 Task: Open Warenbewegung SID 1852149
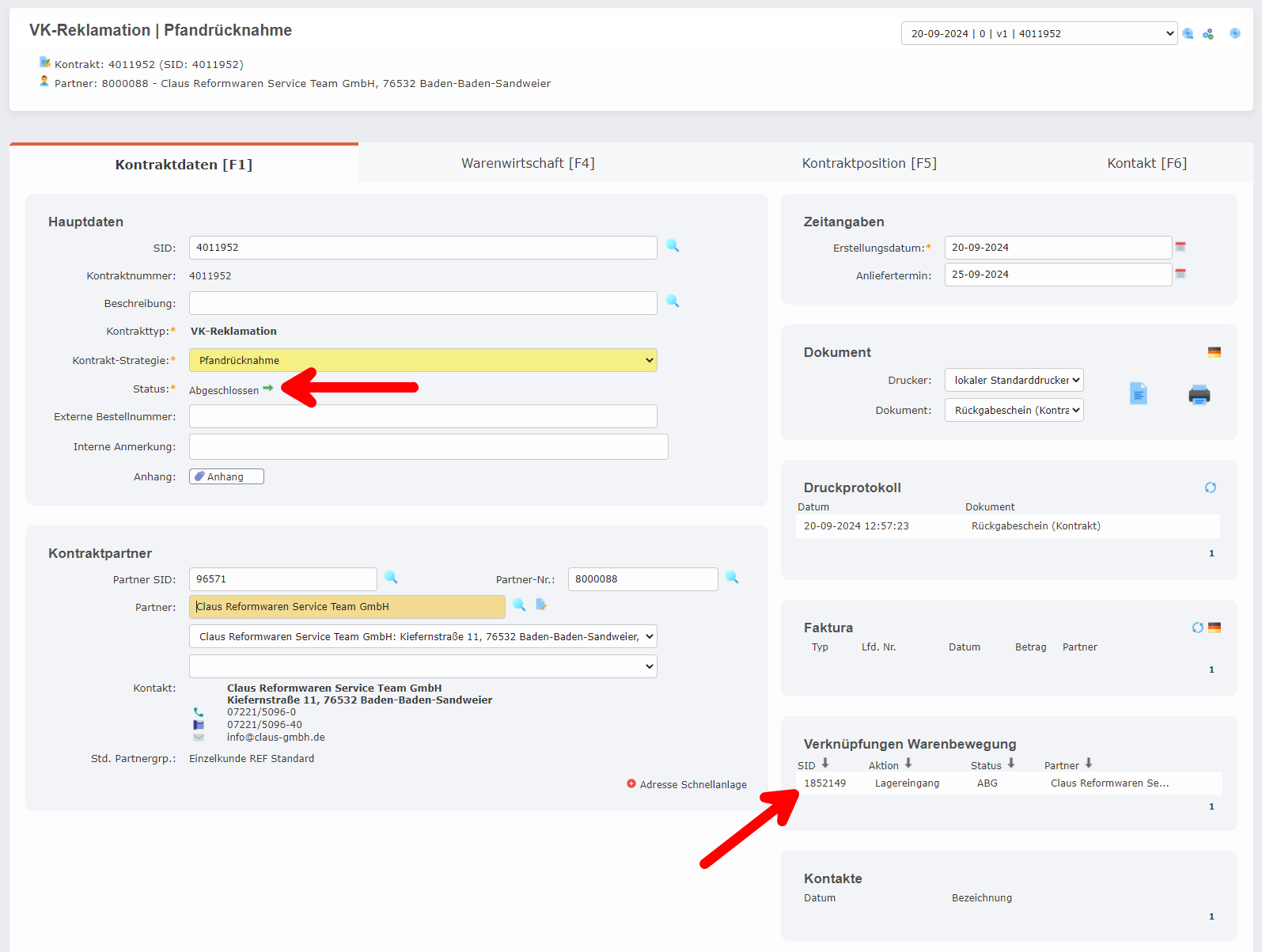[x=824, y=783]
